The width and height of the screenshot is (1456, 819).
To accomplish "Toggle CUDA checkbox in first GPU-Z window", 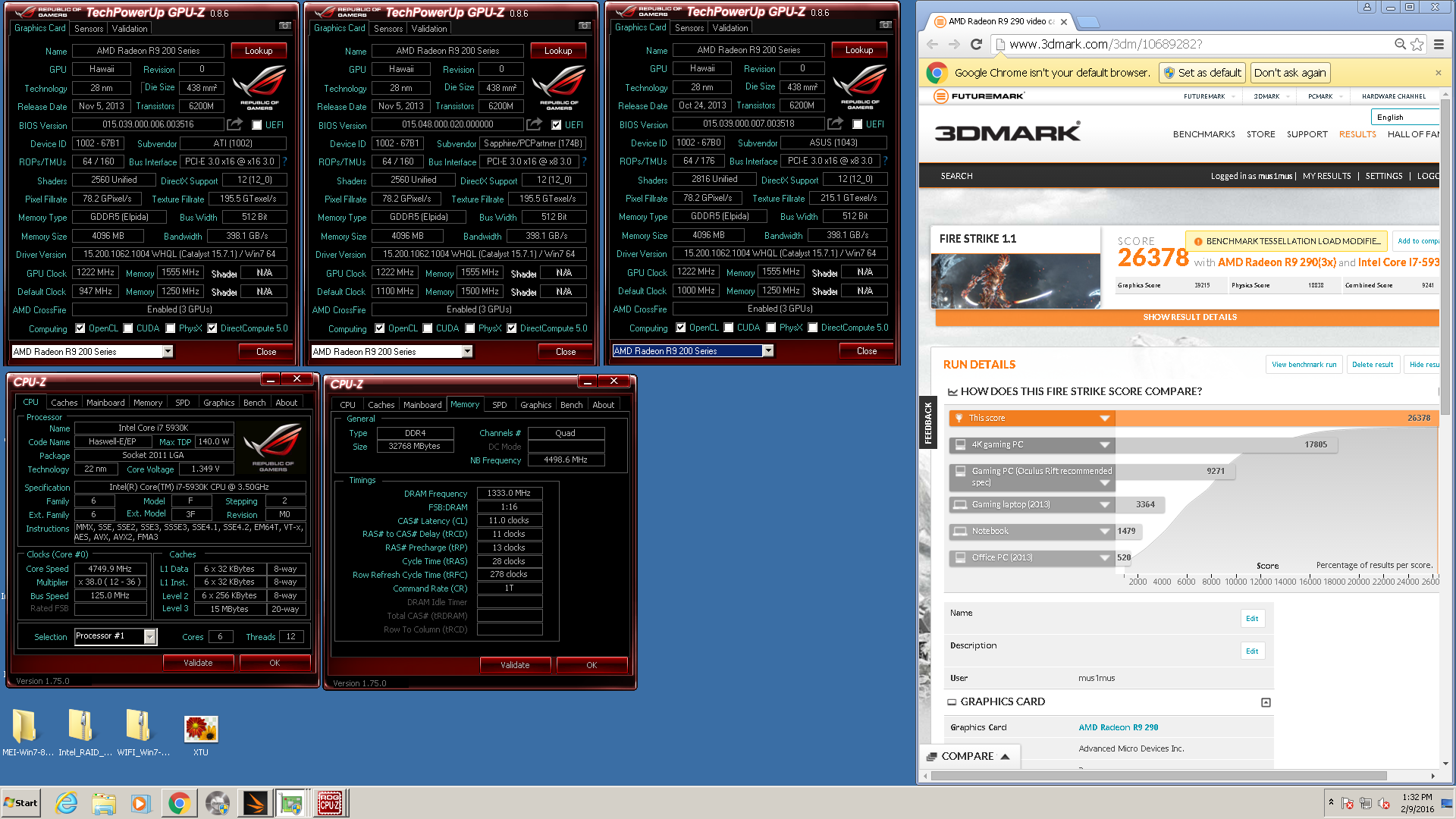I will (x=127, y=328).
